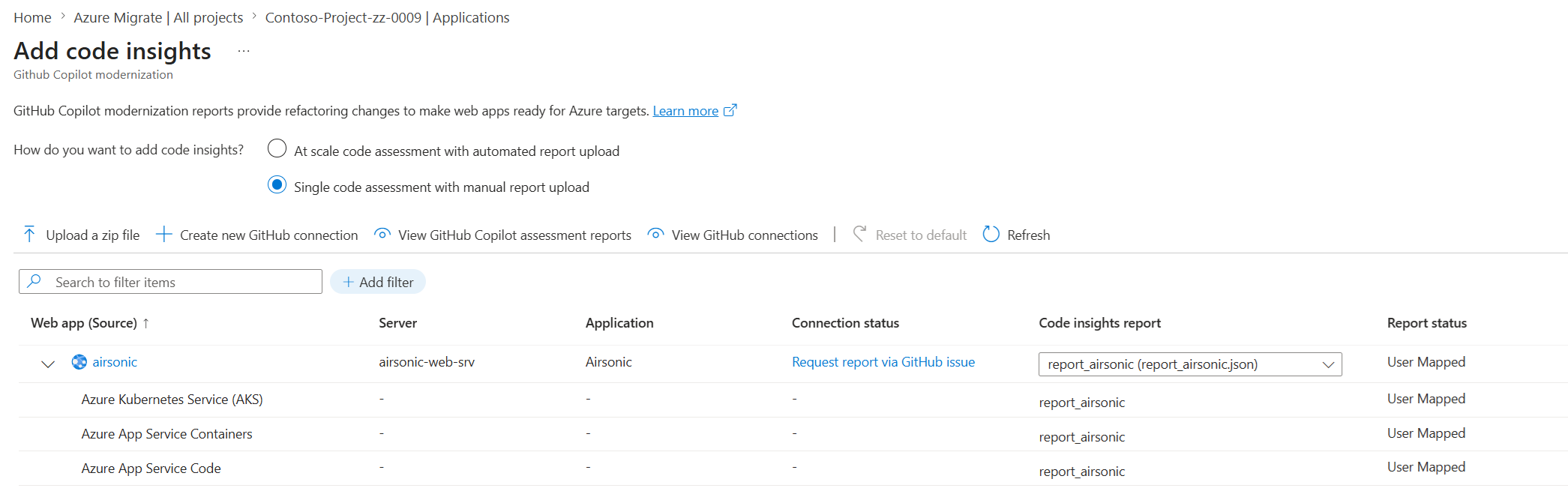Focus the Search to filter items field
This screenshot has width=1568, height=491.
(x=170, y=282)
